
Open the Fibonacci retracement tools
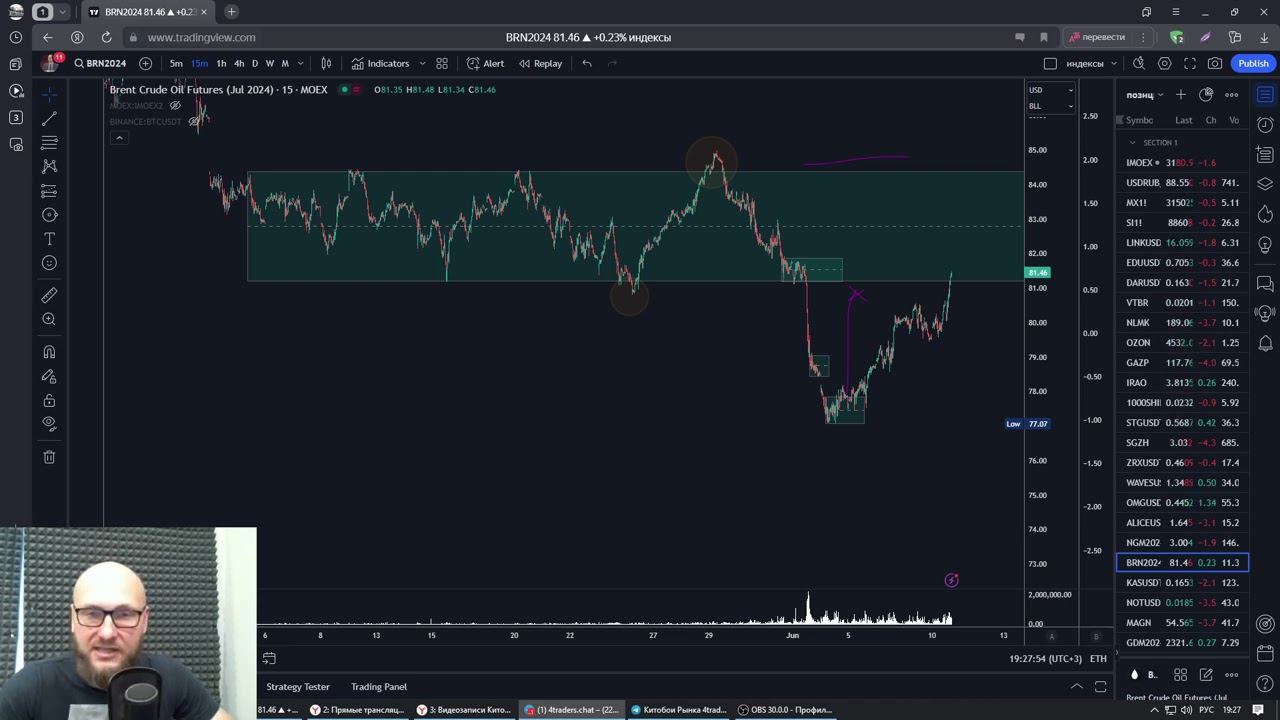[49, 142]
